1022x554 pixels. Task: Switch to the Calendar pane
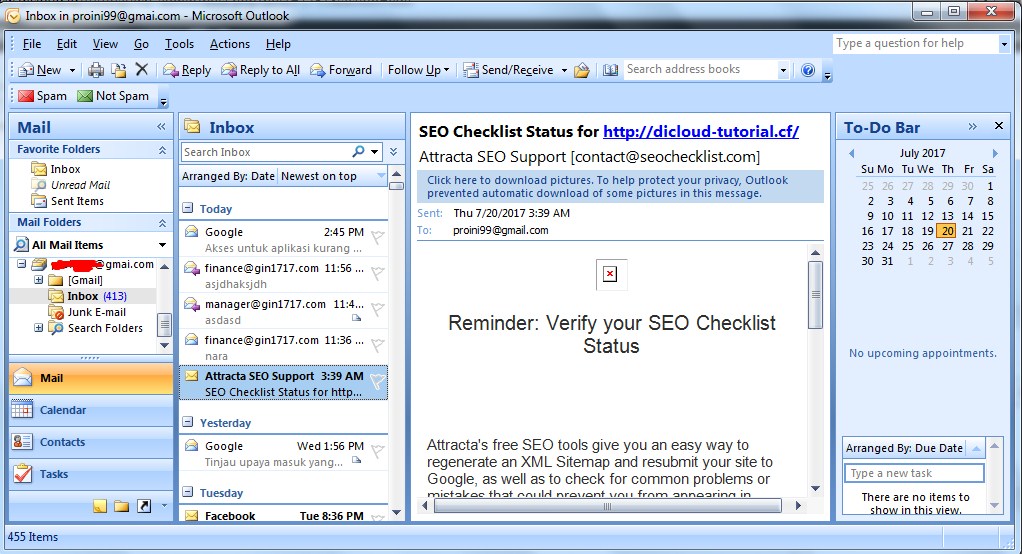[x=91, y=410]
